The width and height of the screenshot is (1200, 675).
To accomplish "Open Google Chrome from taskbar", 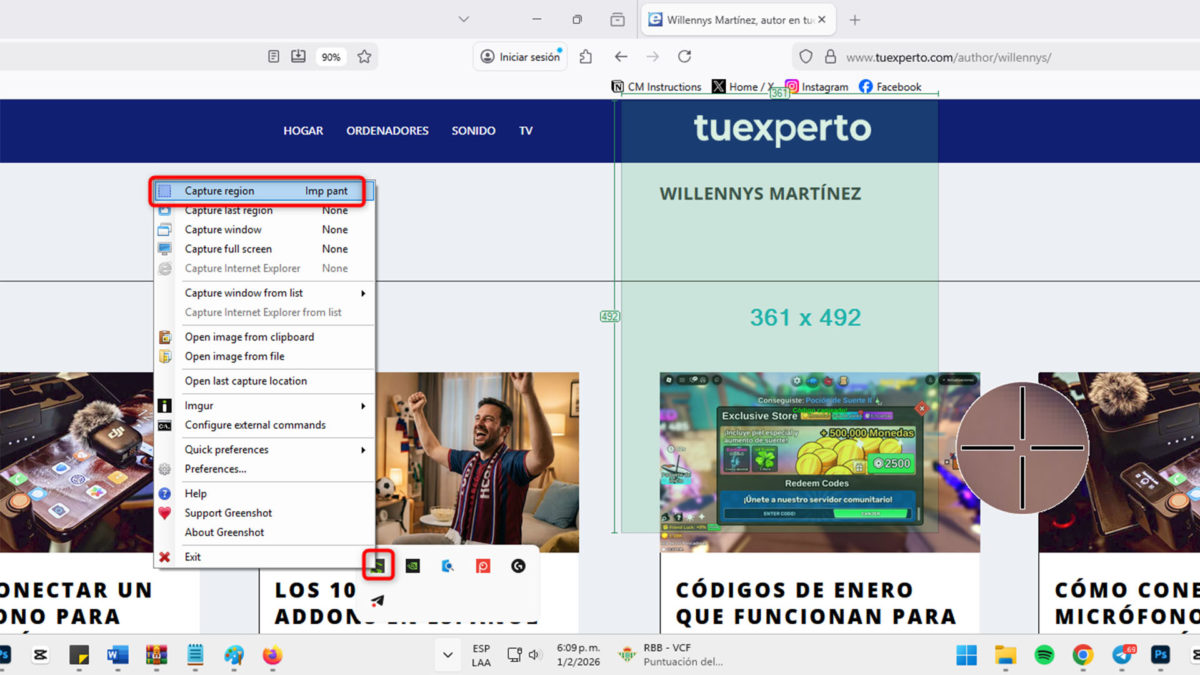I will coord(1083,655).
